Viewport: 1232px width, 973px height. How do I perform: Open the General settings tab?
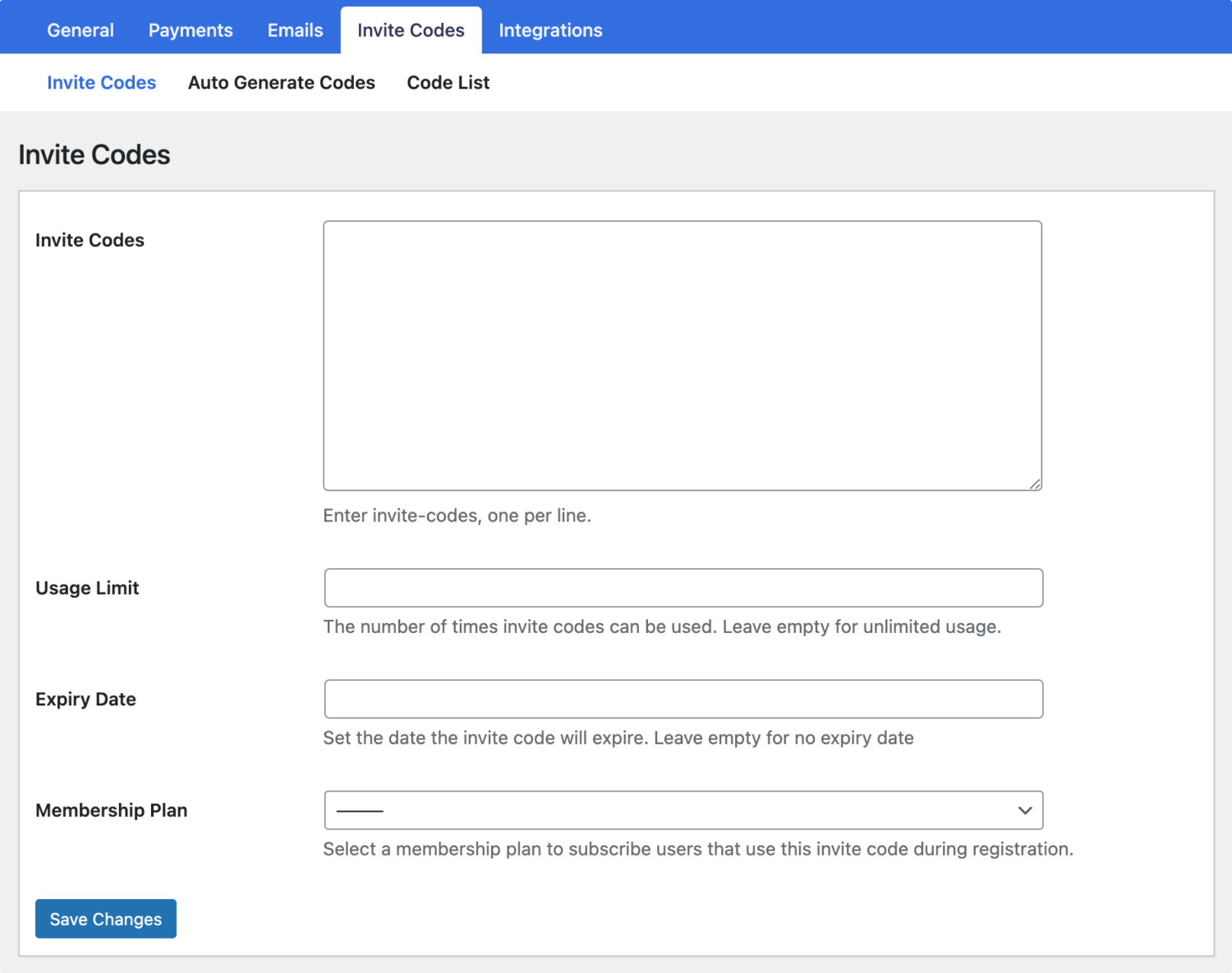pos(80,30)
